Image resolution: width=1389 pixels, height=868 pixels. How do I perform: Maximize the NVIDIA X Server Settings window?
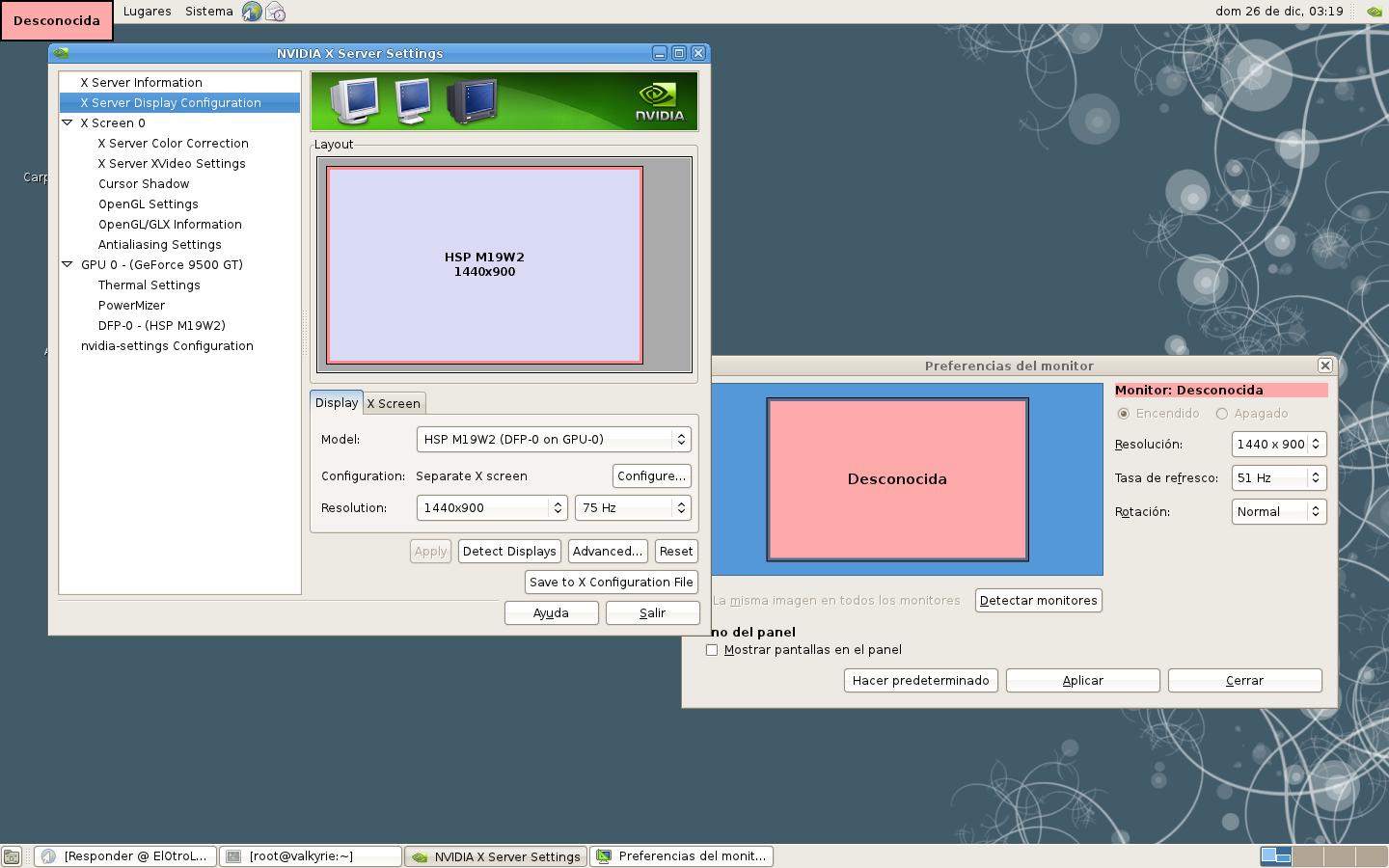(x=678, y=53)
